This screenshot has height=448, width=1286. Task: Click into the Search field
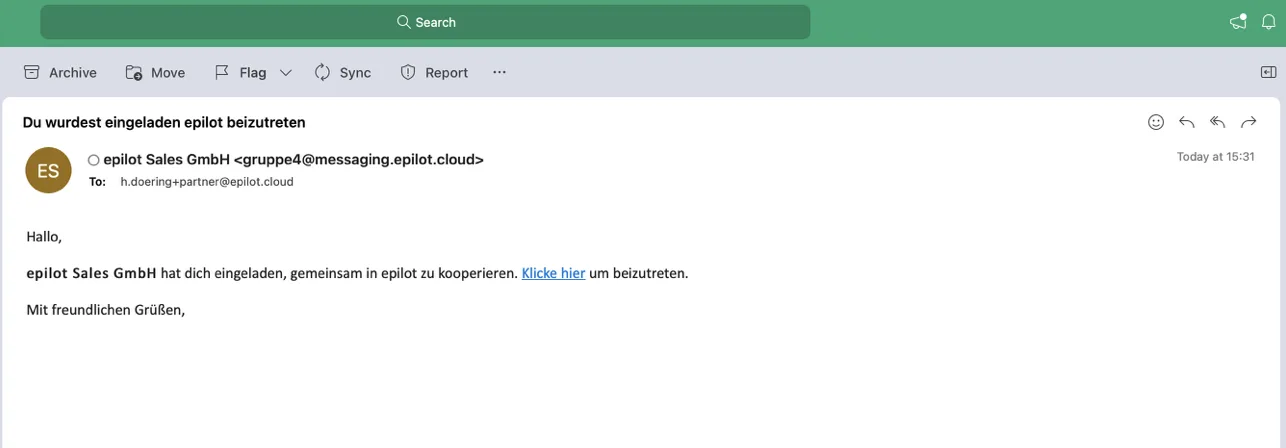click(x=425, y=22)
